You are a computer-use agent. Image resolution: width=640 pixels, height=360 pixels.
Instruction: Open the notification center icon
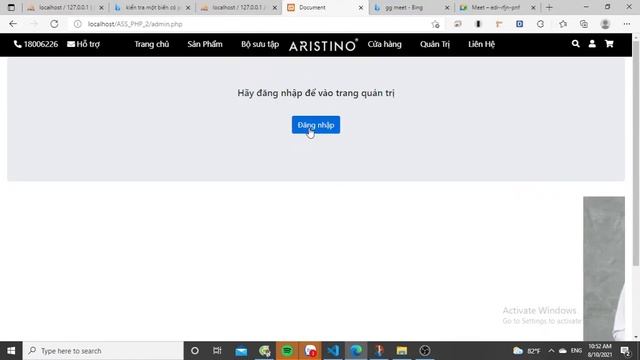[x=625, y=351]
